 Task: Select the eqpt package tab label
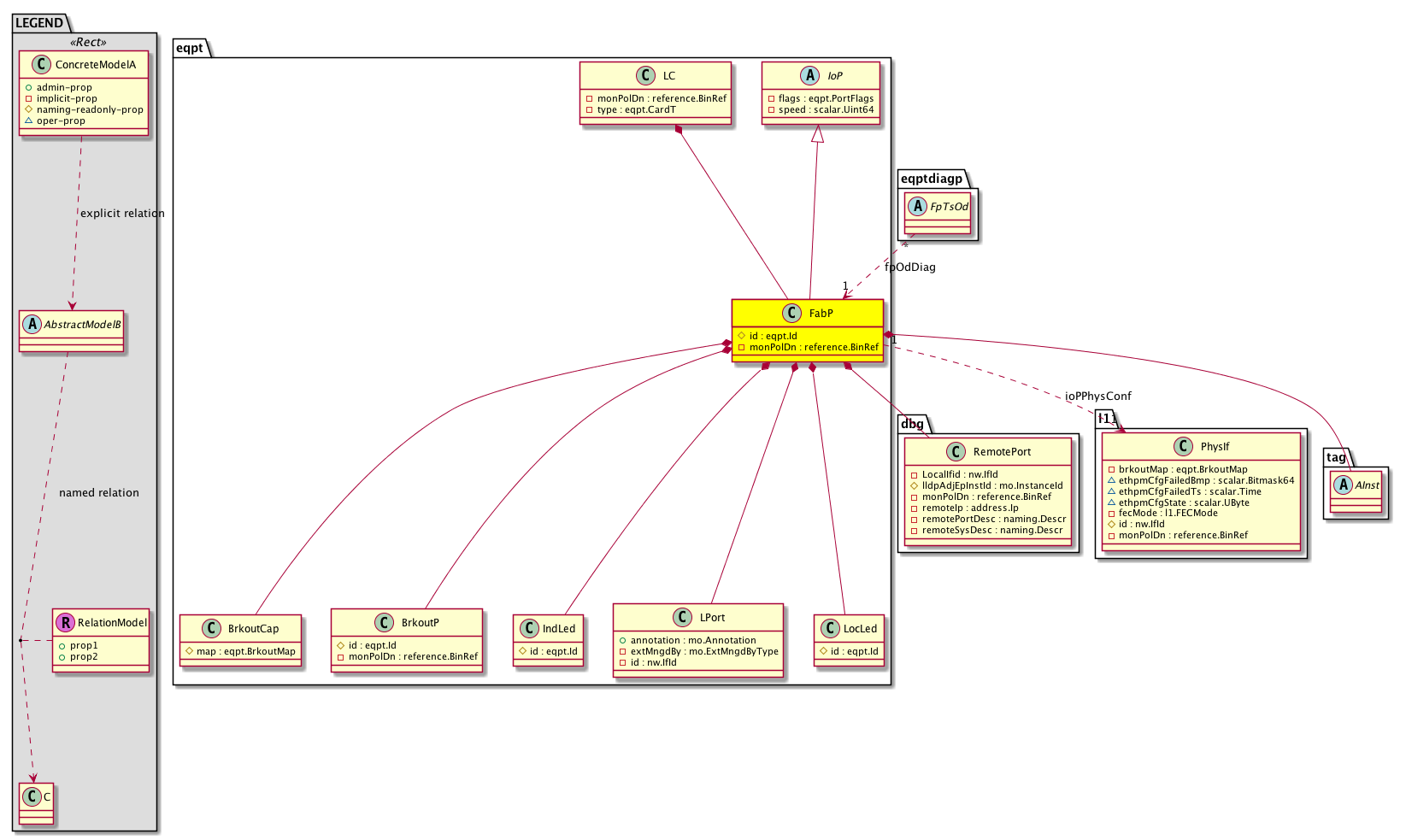[x=189, y=48]
